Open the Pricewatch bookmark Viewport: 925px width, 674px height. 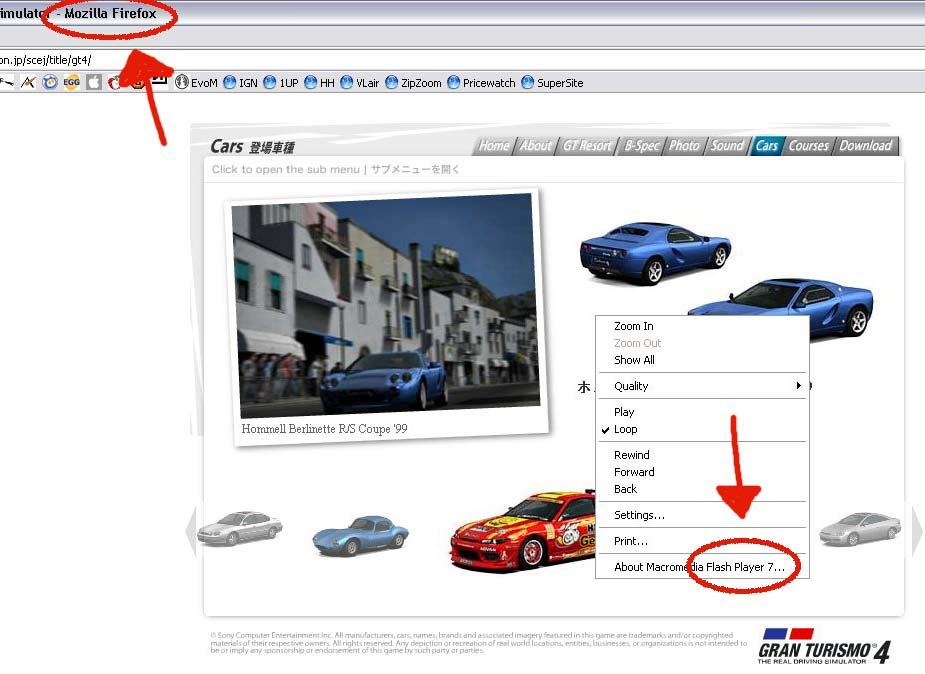[481, 83]
